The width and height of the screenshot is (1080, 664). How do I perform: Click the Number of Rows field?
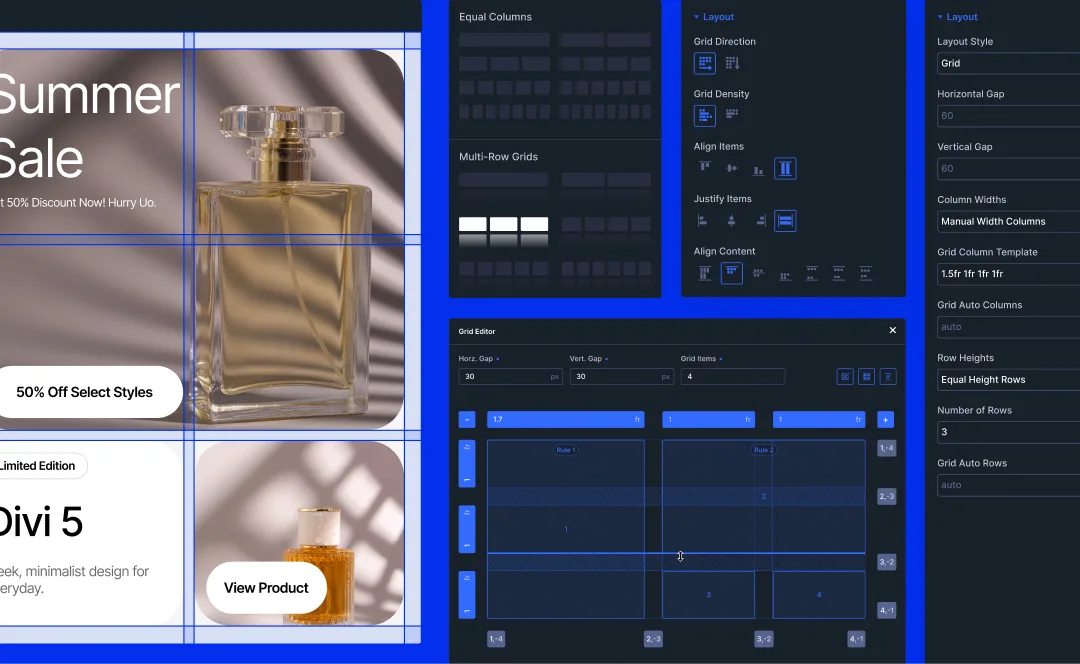click(x=1008, y=433)
